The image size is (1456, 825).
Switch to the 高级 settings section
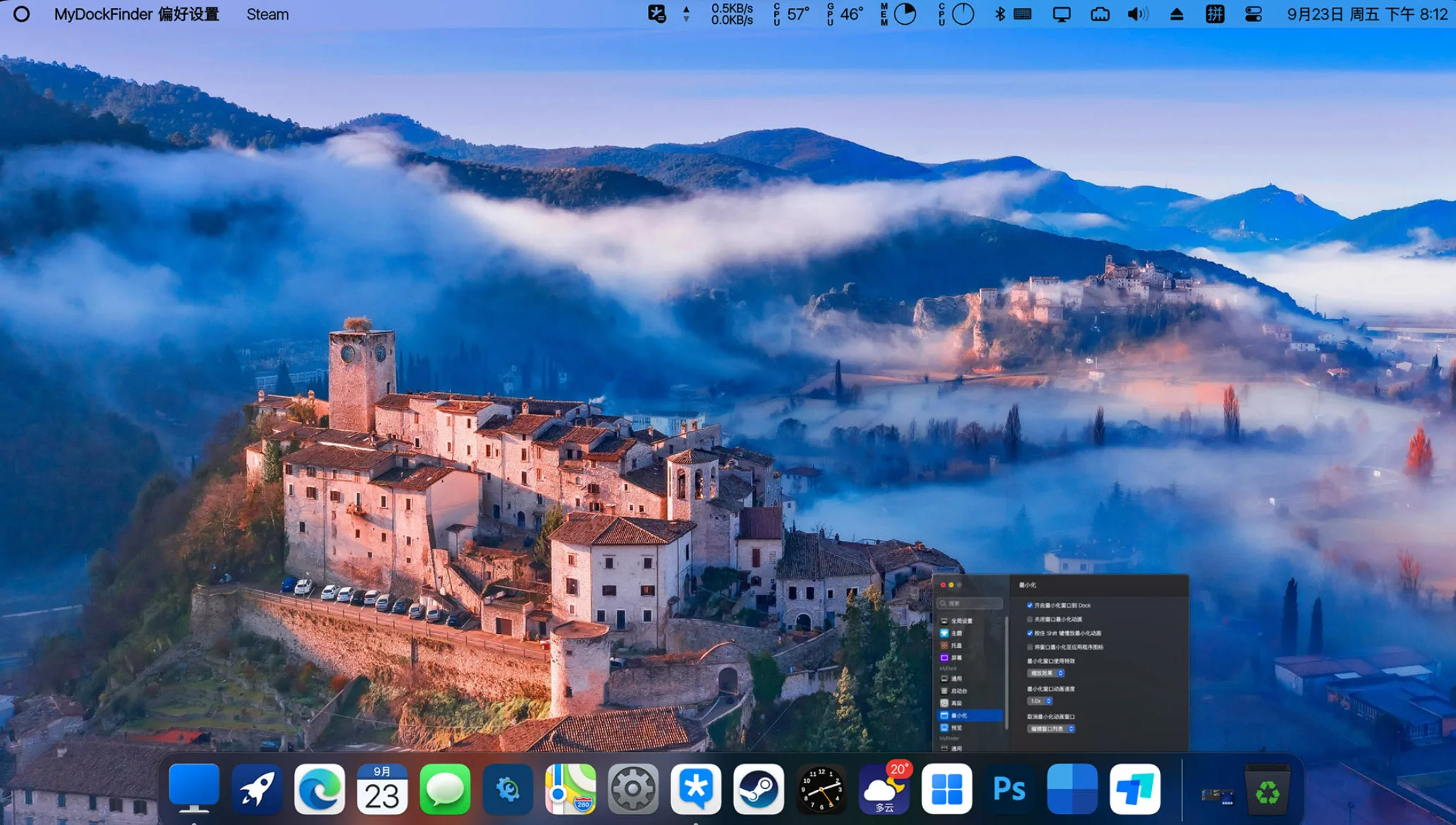tap(957, 703)
